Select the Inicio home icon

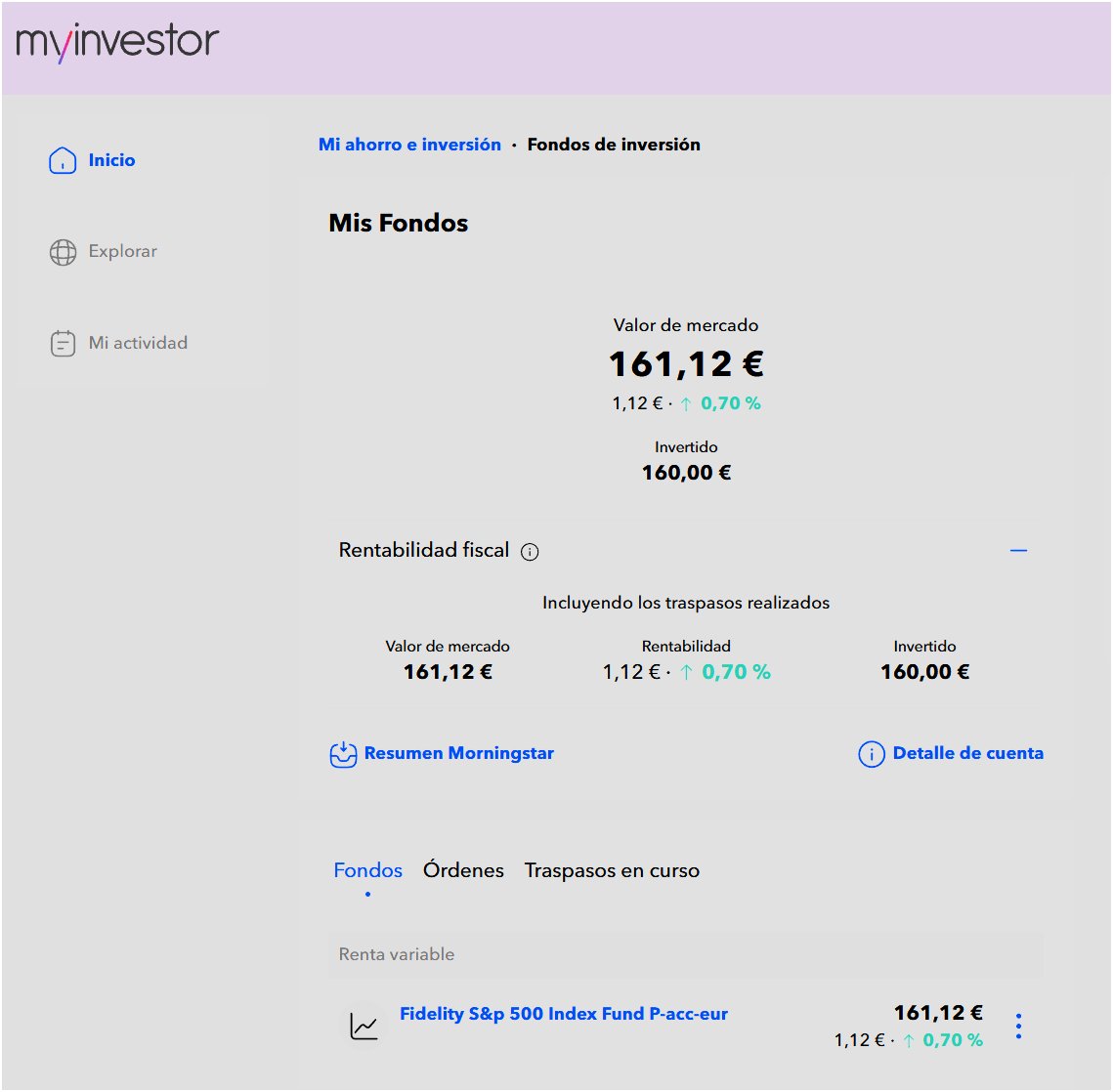[x=63, y=160]
